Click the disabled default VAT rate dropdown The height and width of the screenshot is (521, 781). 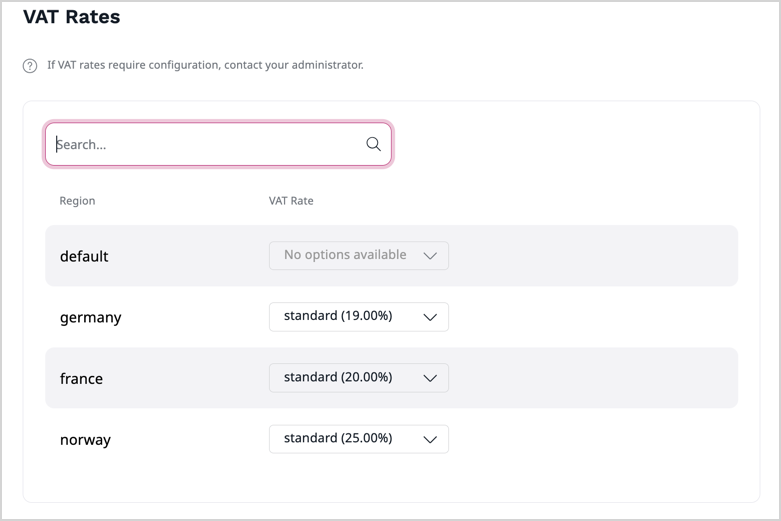click(x=358, y=256)
